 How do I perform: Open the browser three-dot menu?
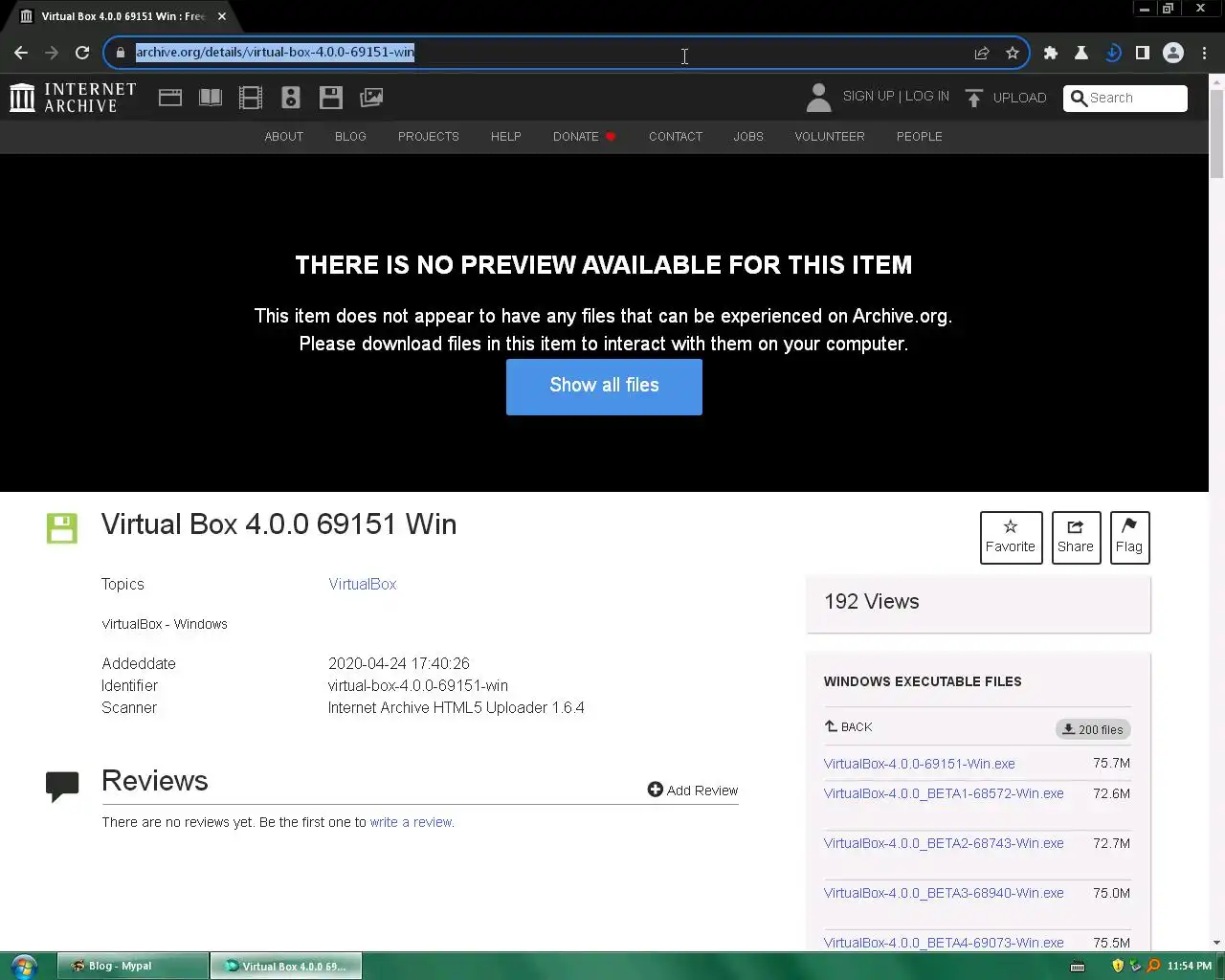[x=1204, y=53]
